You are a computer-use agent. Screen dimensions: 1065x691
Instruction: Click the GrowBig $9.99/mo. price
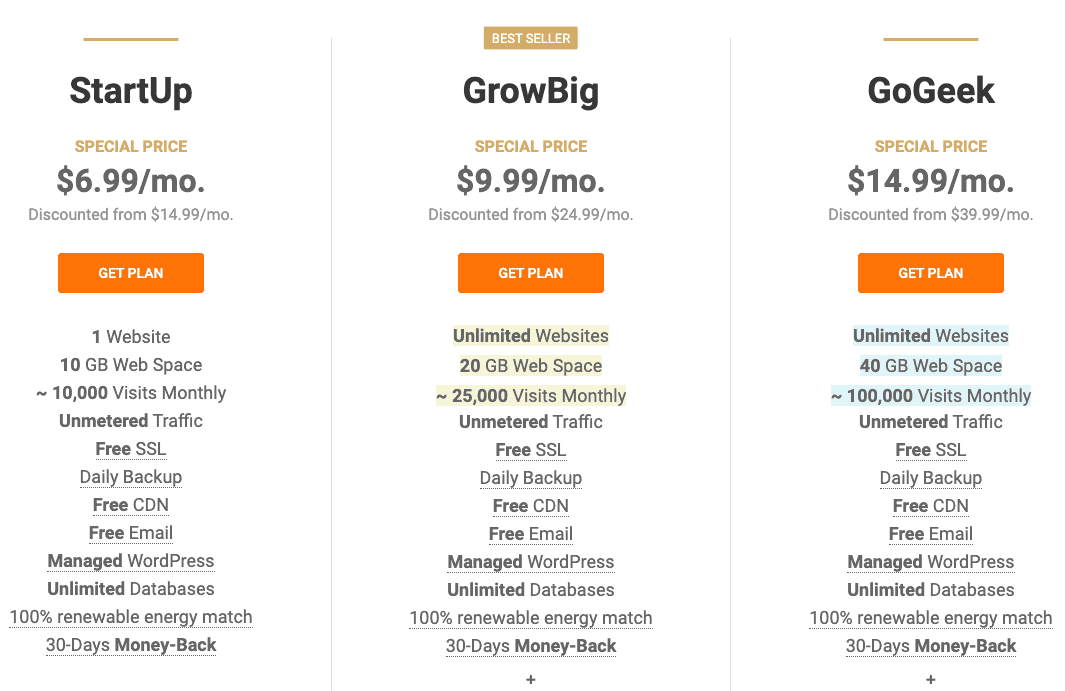[x=531, y=181]
